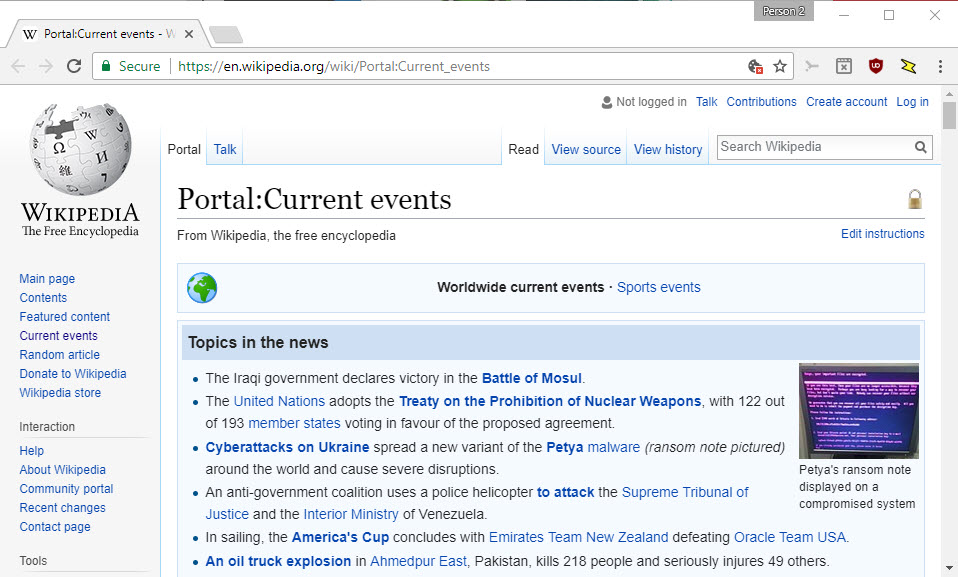The width and height of the screenshot is (958, 577).
Task: Click the browser back arrow
Action: 18,66
